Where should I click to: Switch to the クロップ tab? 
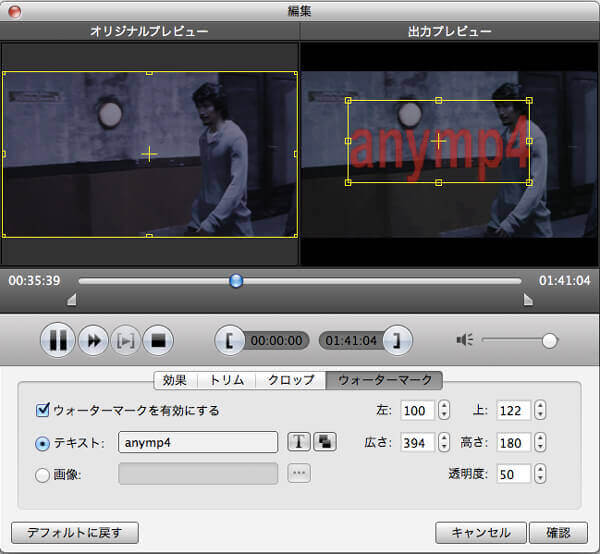(290, 380)
